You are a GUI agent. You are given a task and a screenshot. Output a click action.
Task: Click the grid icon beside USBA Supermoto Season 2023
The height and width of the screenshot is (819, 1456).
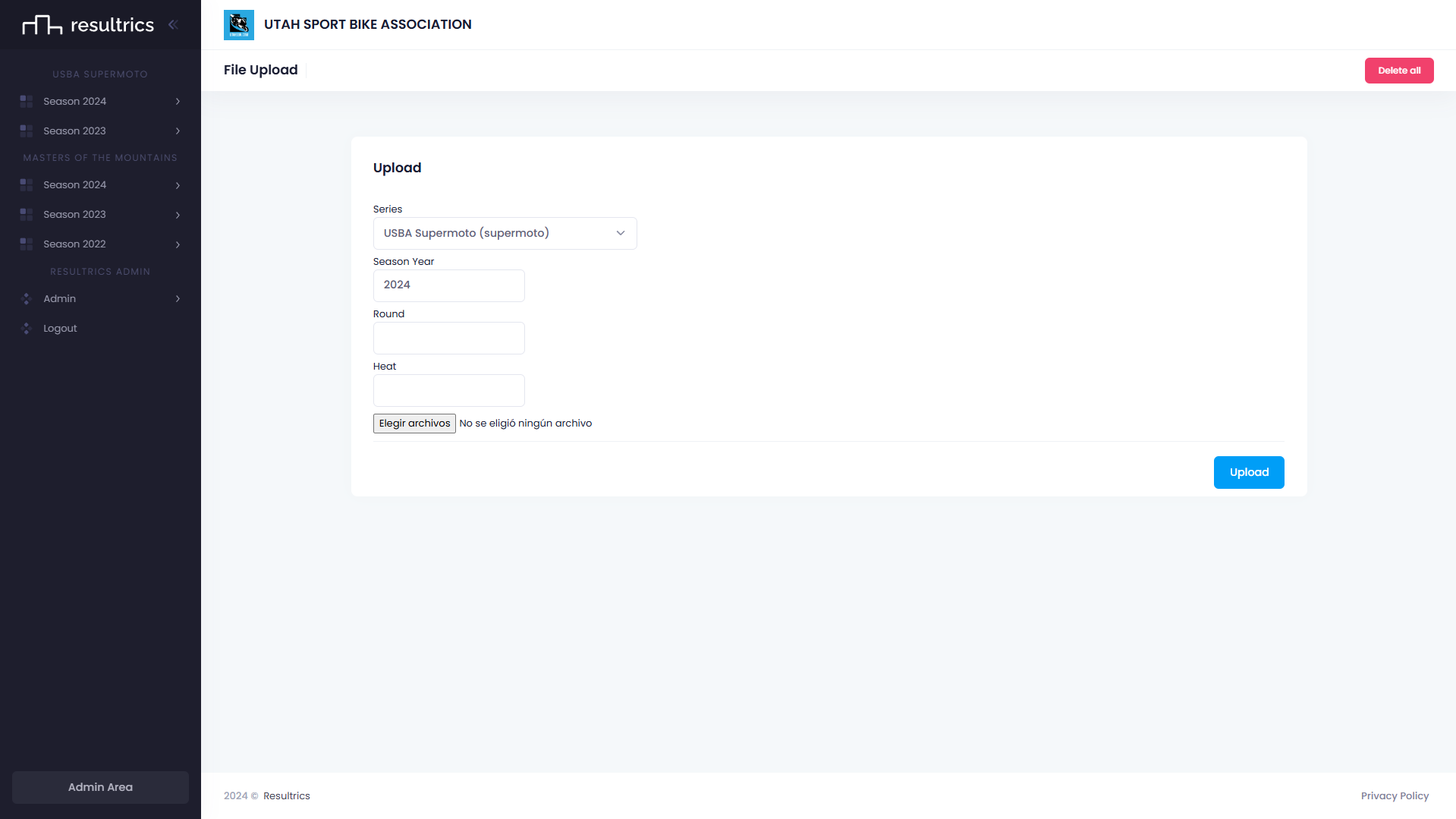27,131
